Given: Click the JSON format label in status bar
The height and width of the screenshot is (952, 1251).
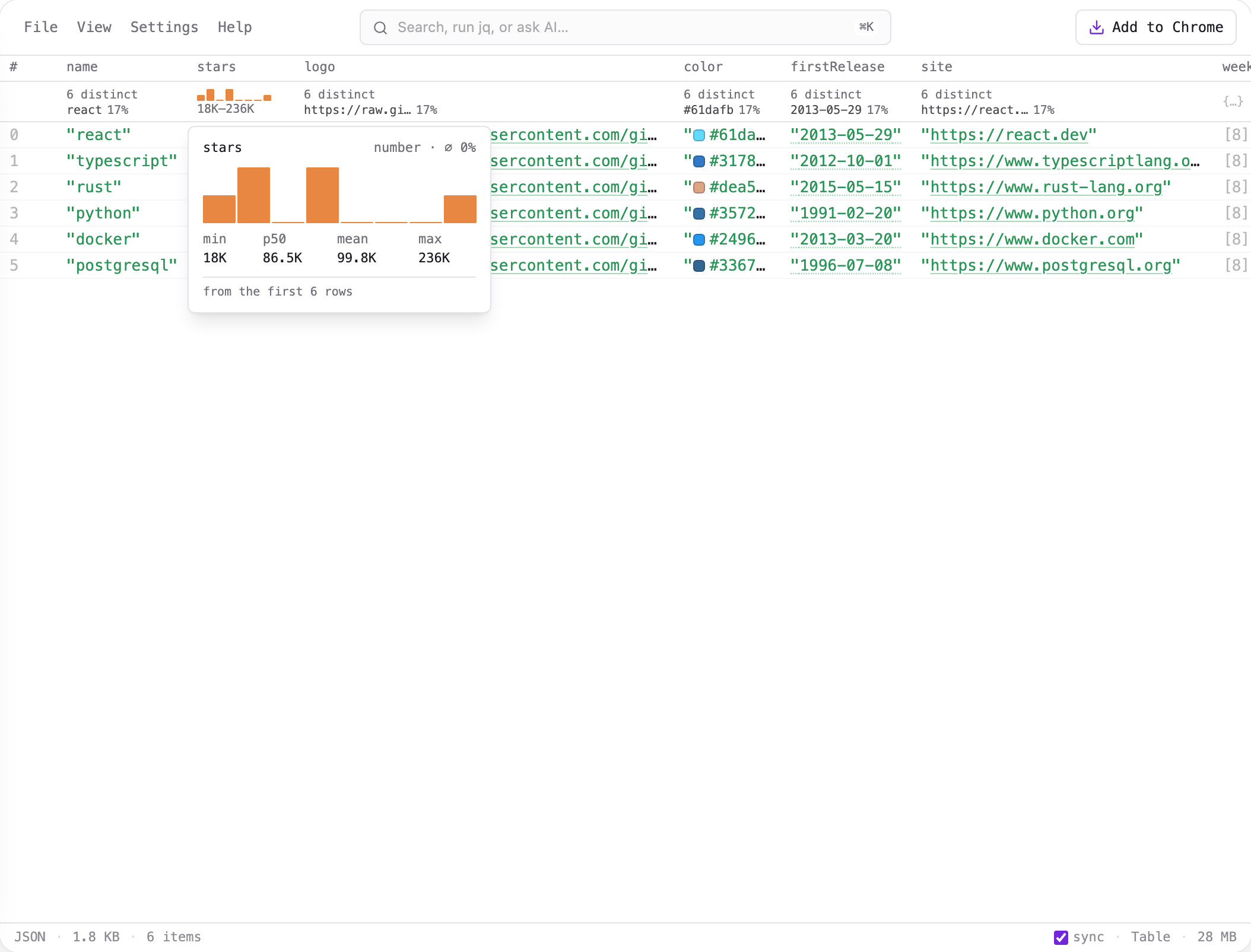Looking at the screenshot, I should pos(30,937).
